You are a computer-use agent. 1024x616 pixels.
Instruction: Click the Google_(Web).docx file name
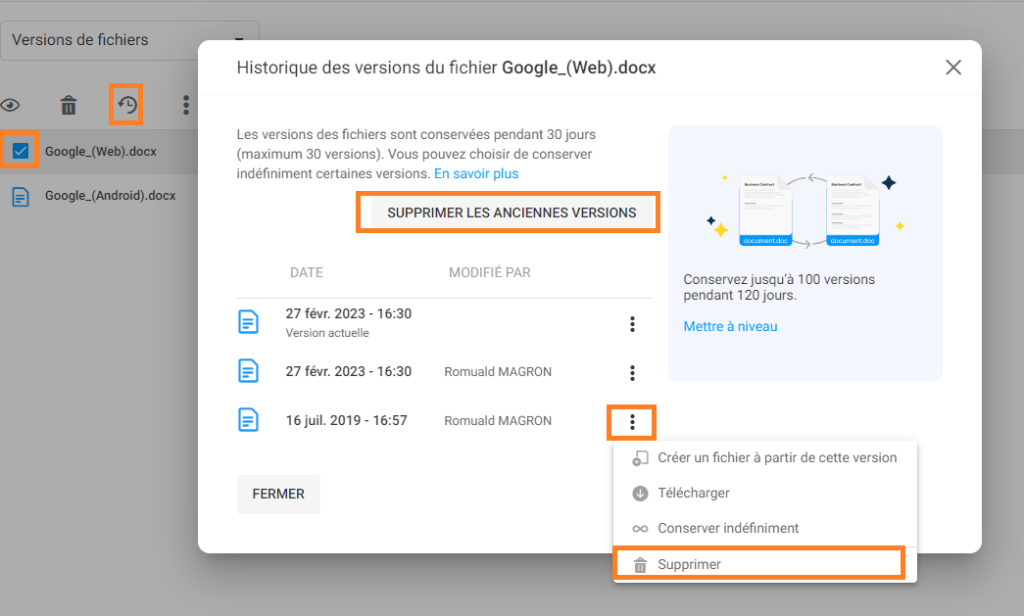(x=101, y=152)
